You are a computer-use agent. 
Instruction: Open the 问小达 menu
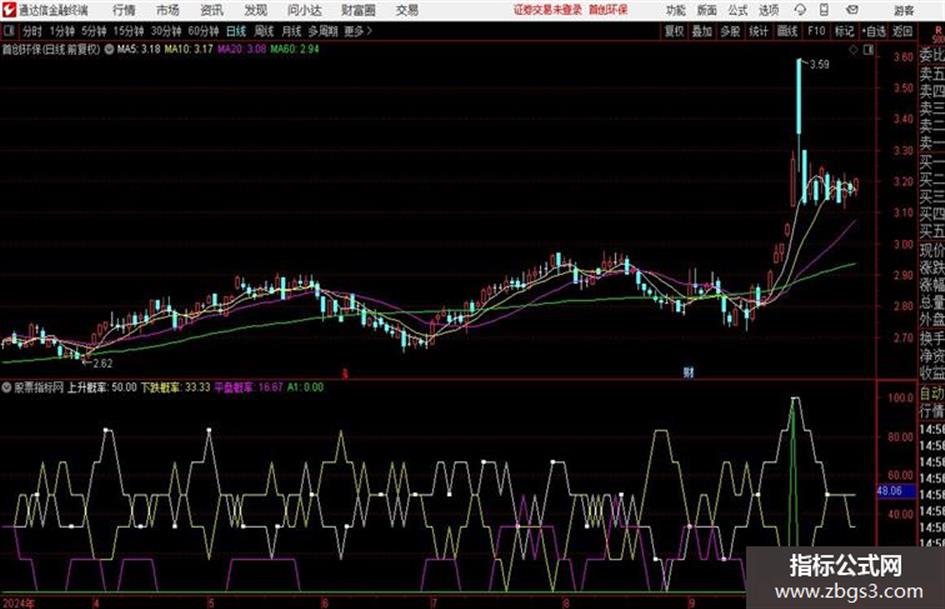pyautogui.click(x=304, y=10)
